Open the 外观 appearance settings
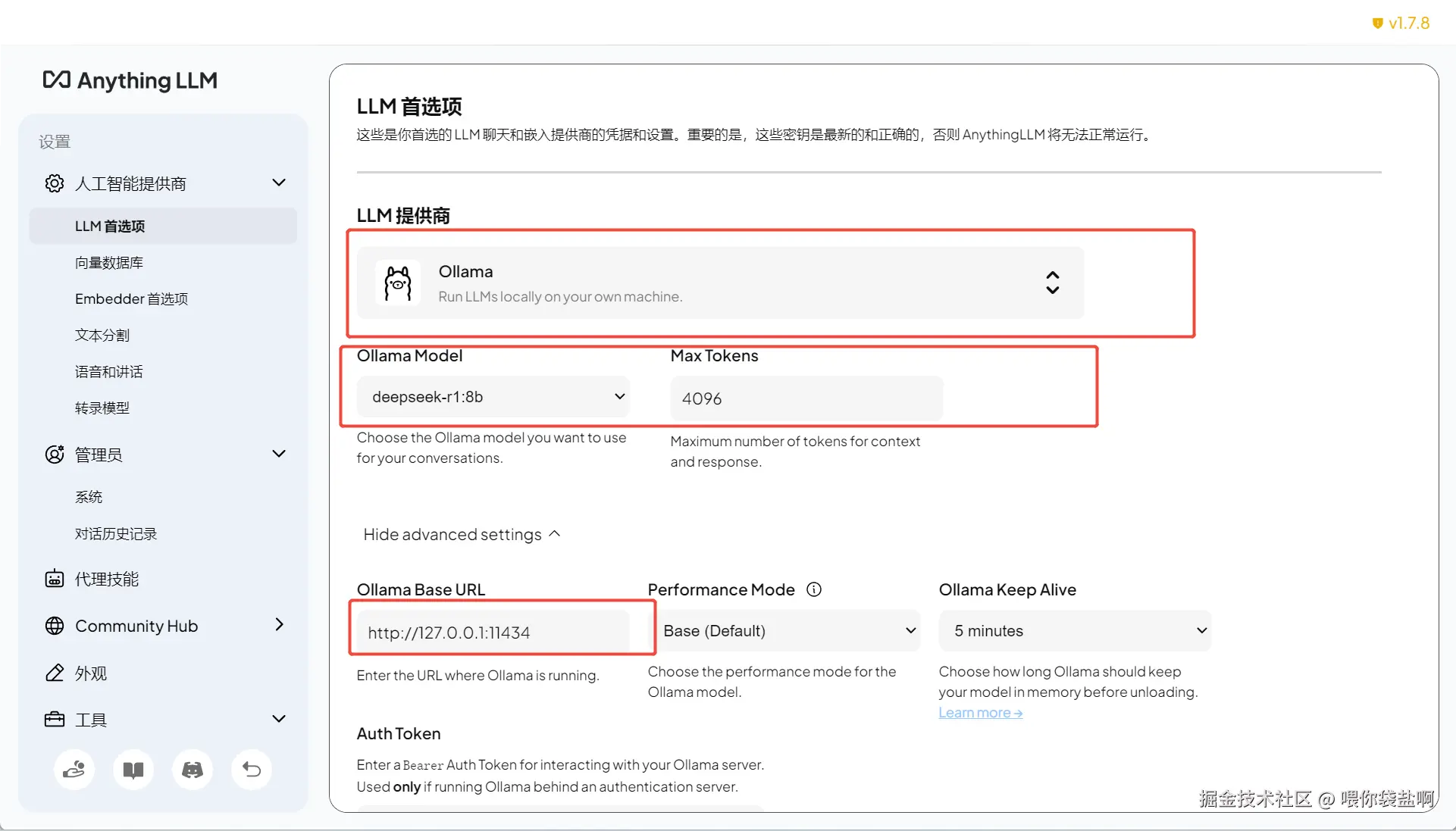 point(90,673)
